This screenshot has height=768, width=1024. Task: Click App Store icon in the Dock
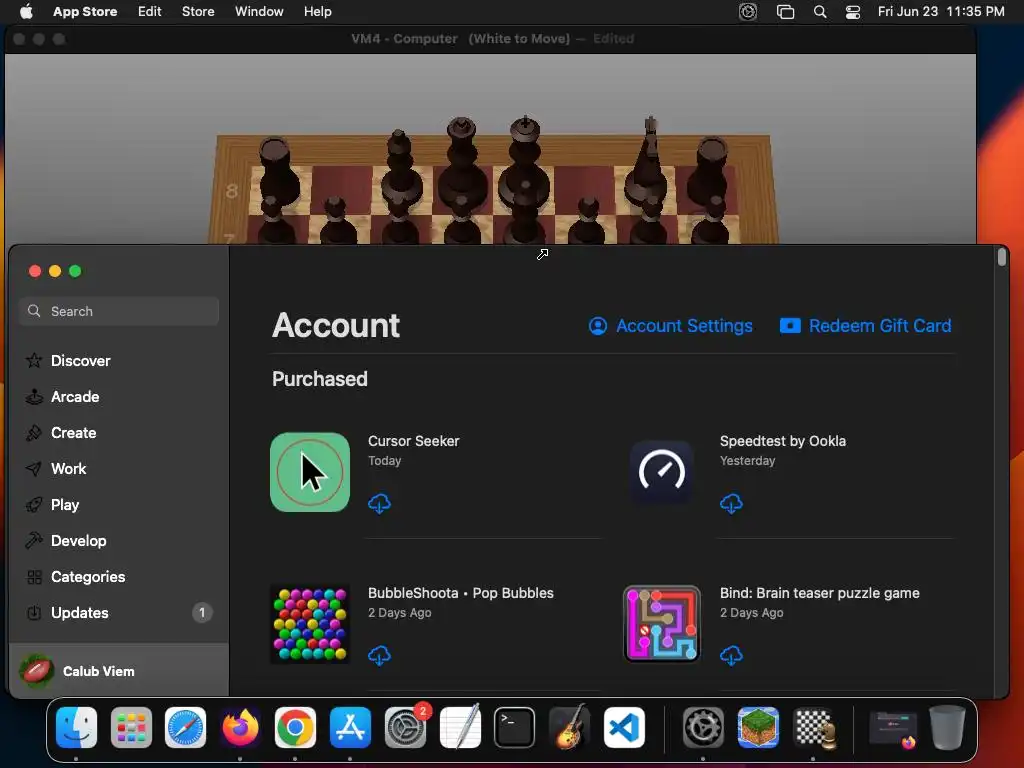pyautogui.click(x=350, y=728)
